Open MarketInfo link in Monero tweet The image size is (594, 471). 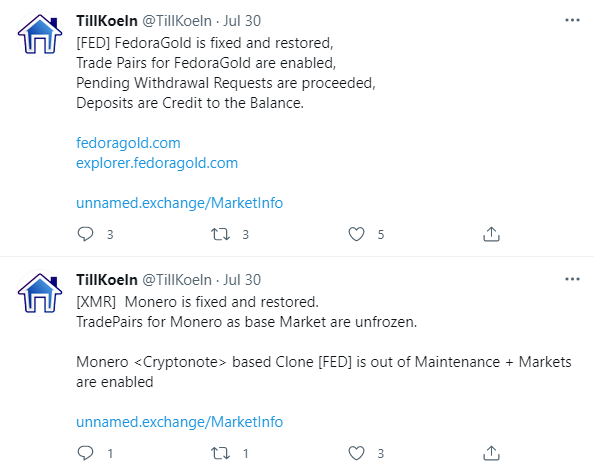[x=180, y=422]
